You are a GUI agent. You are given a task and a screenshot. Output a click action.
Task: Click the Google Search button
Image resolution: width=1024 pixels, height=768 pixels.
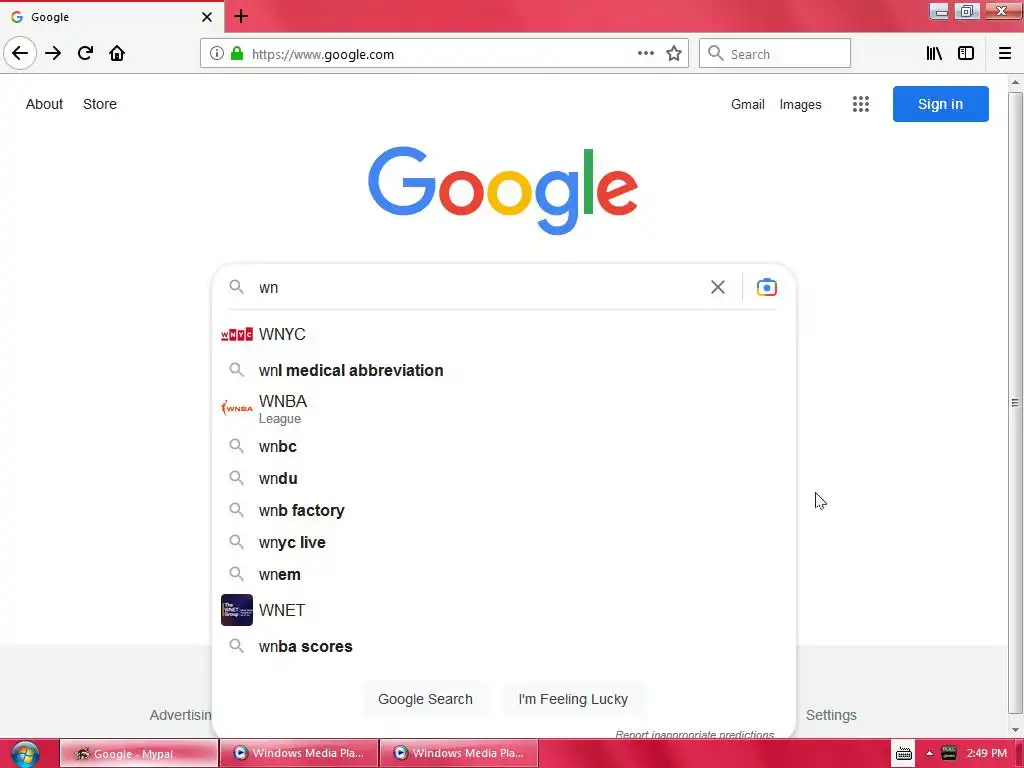click(x=425, y=699)
